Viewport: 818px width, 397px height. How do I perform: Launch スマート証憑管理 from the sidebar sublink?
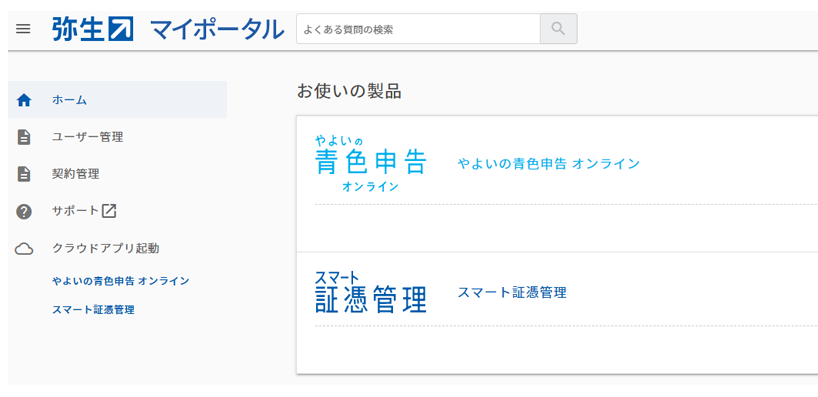point(93,310)
